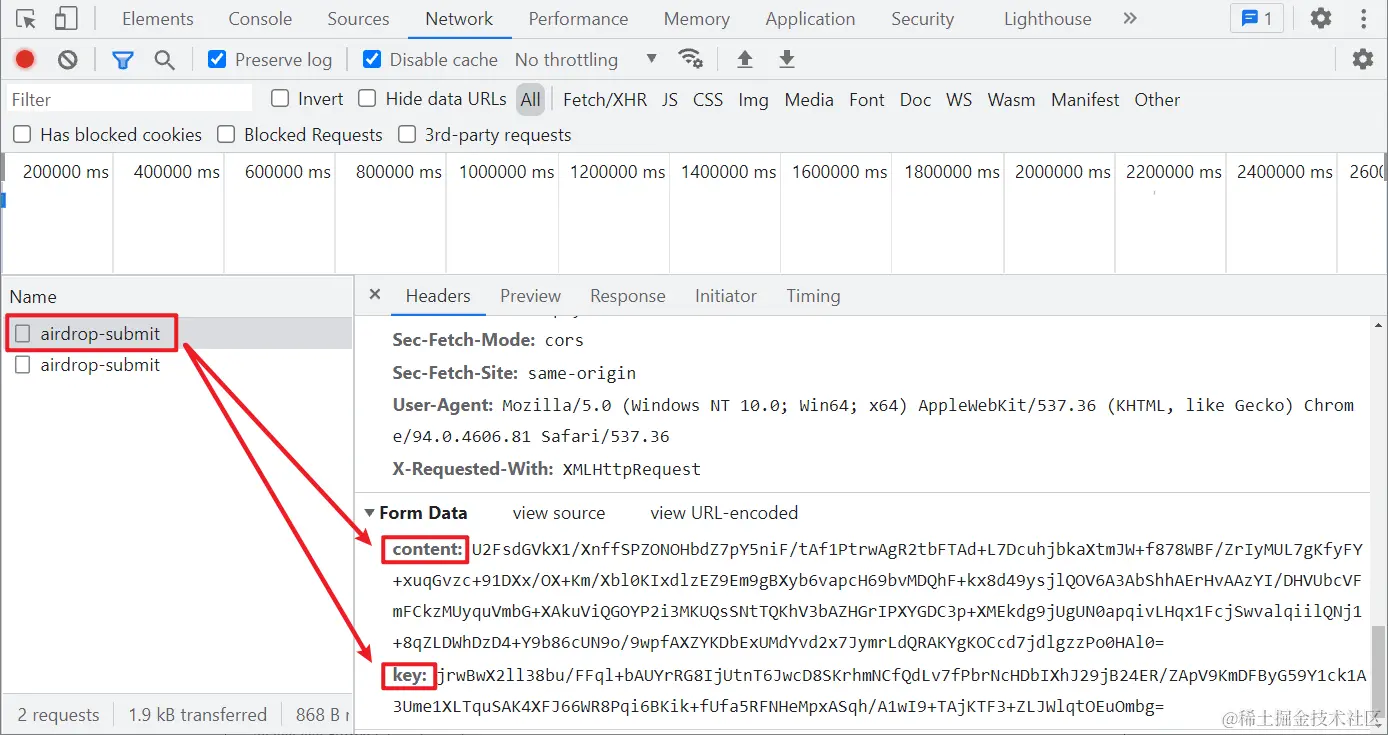This screenshot has height=735, width=1388.
Task: Filter requests by Other
Action: click(1157, 99)
